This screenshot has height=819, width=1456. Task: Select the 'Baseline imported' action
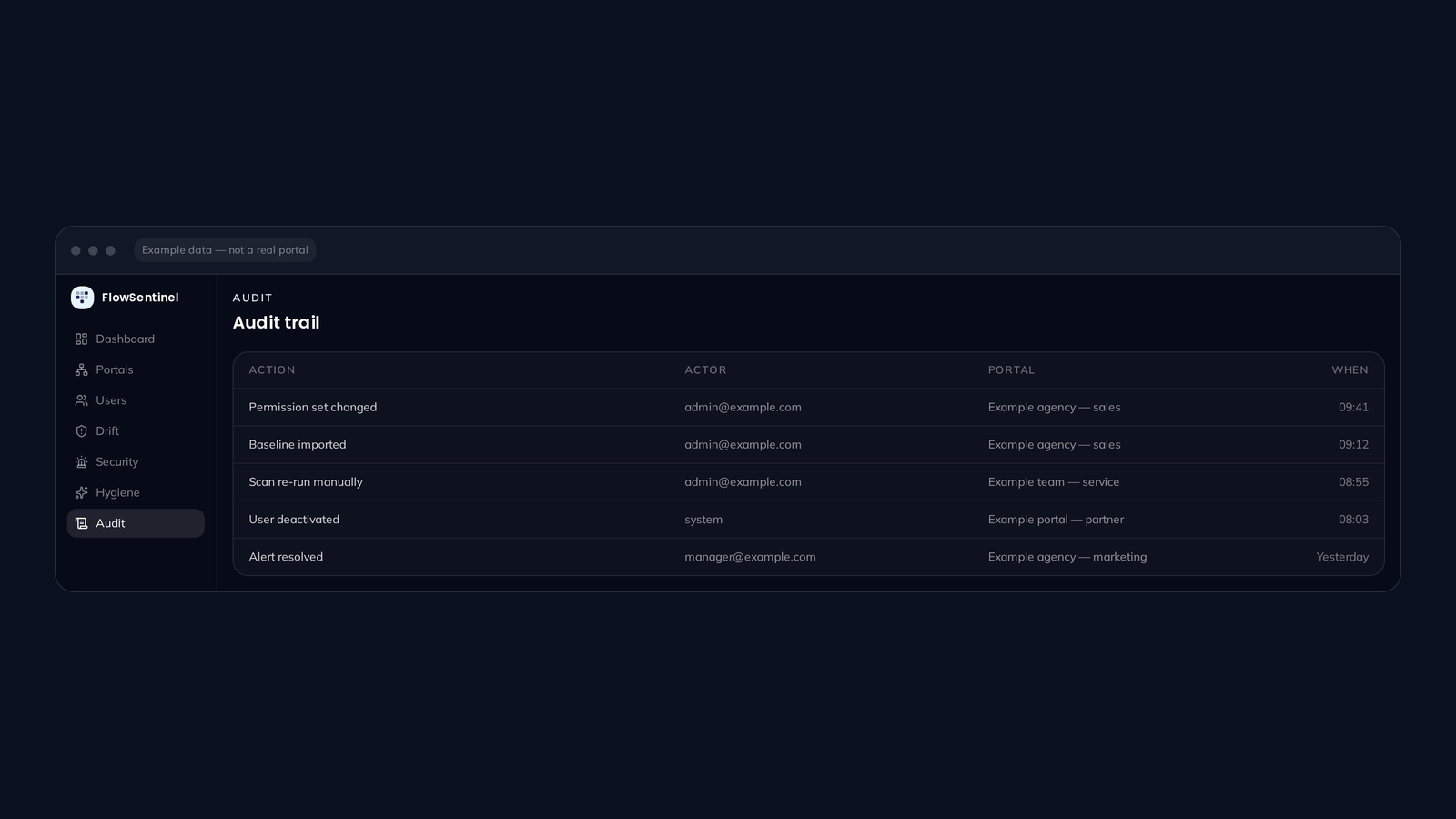pos(297,444)
